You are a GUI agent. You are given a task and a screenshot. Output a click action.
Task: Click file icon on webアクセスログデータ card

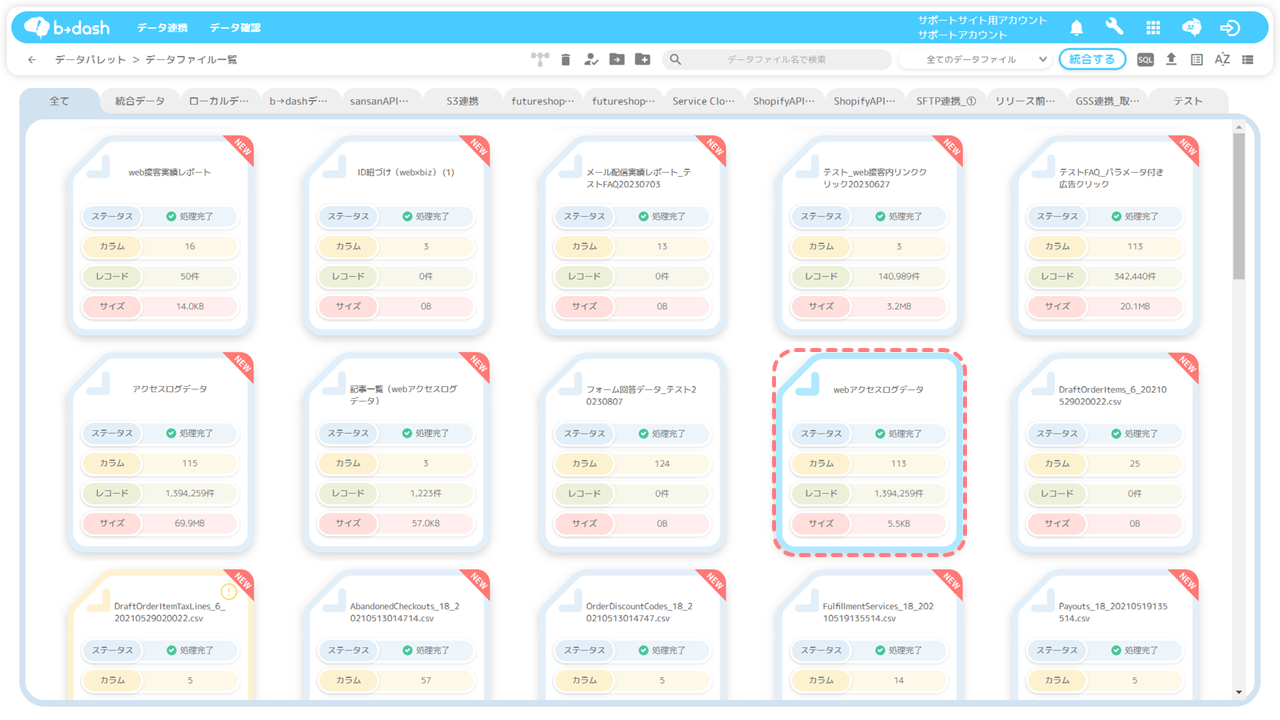(807, 384)
